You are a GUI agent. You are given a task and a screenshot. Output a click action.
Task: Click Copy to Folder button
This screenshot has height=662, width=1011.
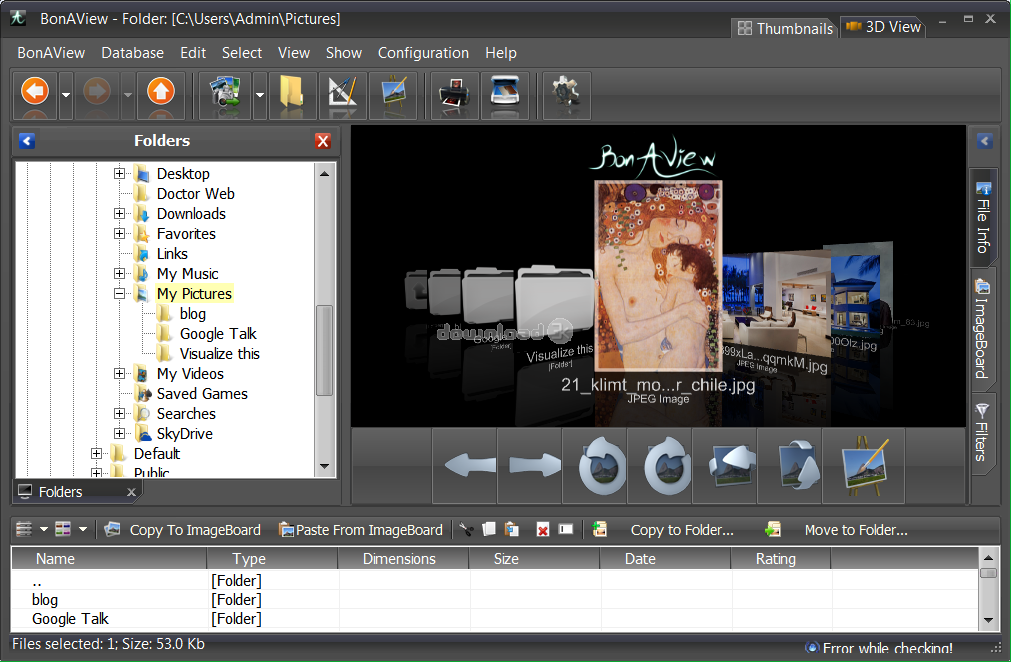point(663,530)
